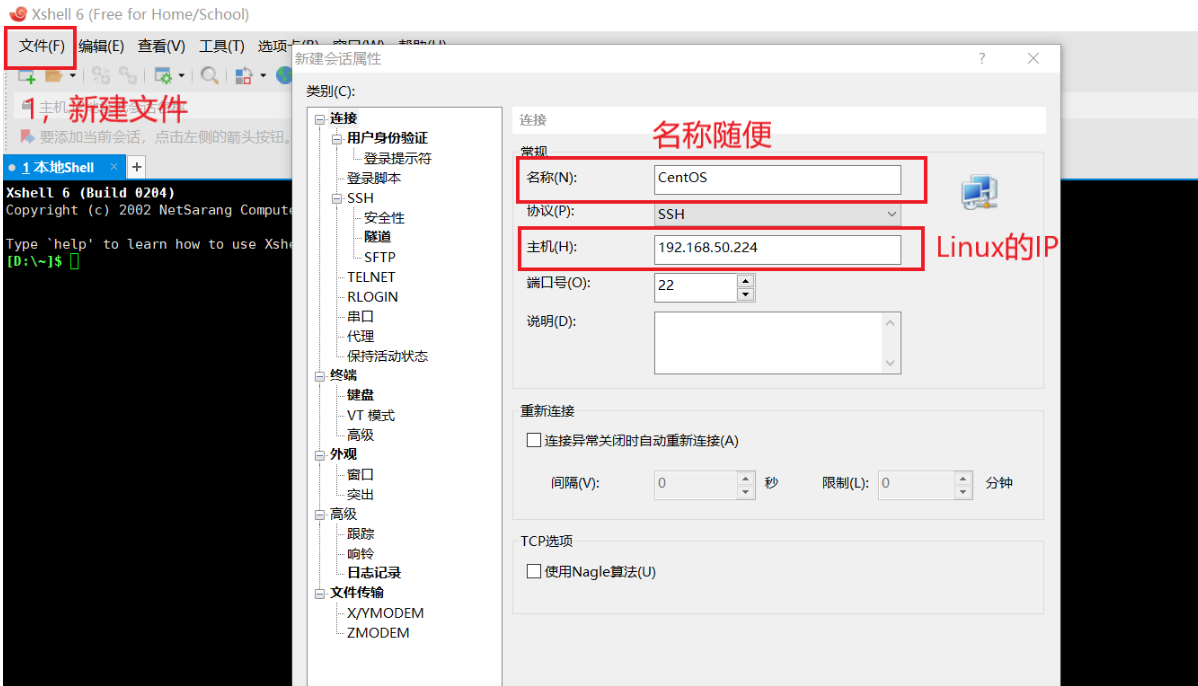Open the dropdown beside the properties gear icon
The width and height of the screenshot is (1198, 686).
(181, 76)
